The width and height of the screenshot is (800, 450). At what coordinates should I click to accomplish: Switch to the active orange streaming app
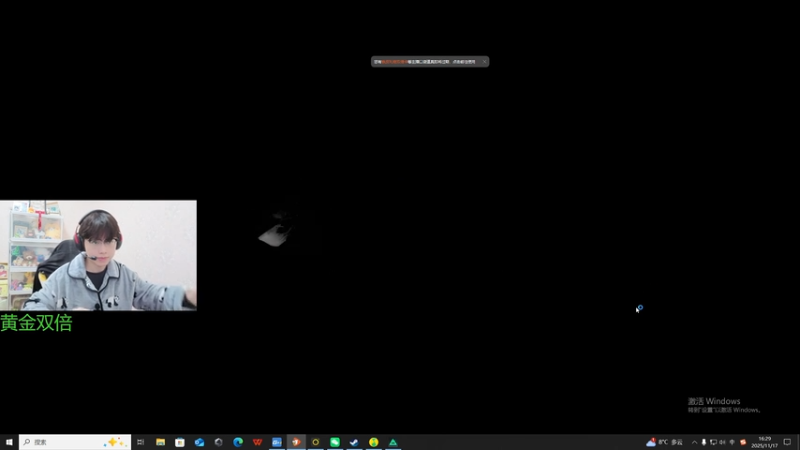[x=296, y=442]
